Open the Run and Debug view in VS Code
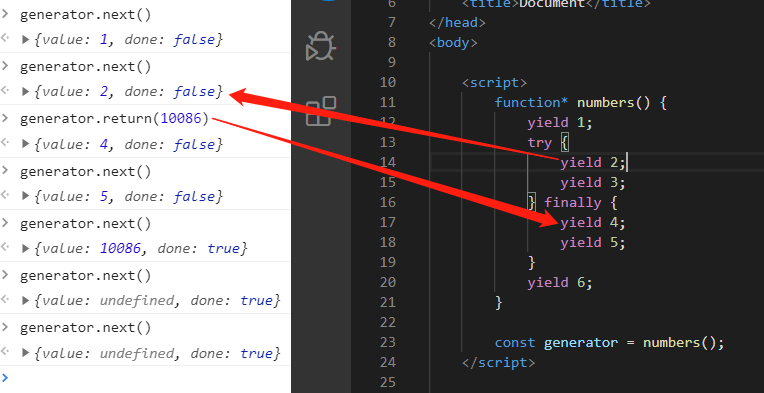764x393 pixels. coord(321,46)
